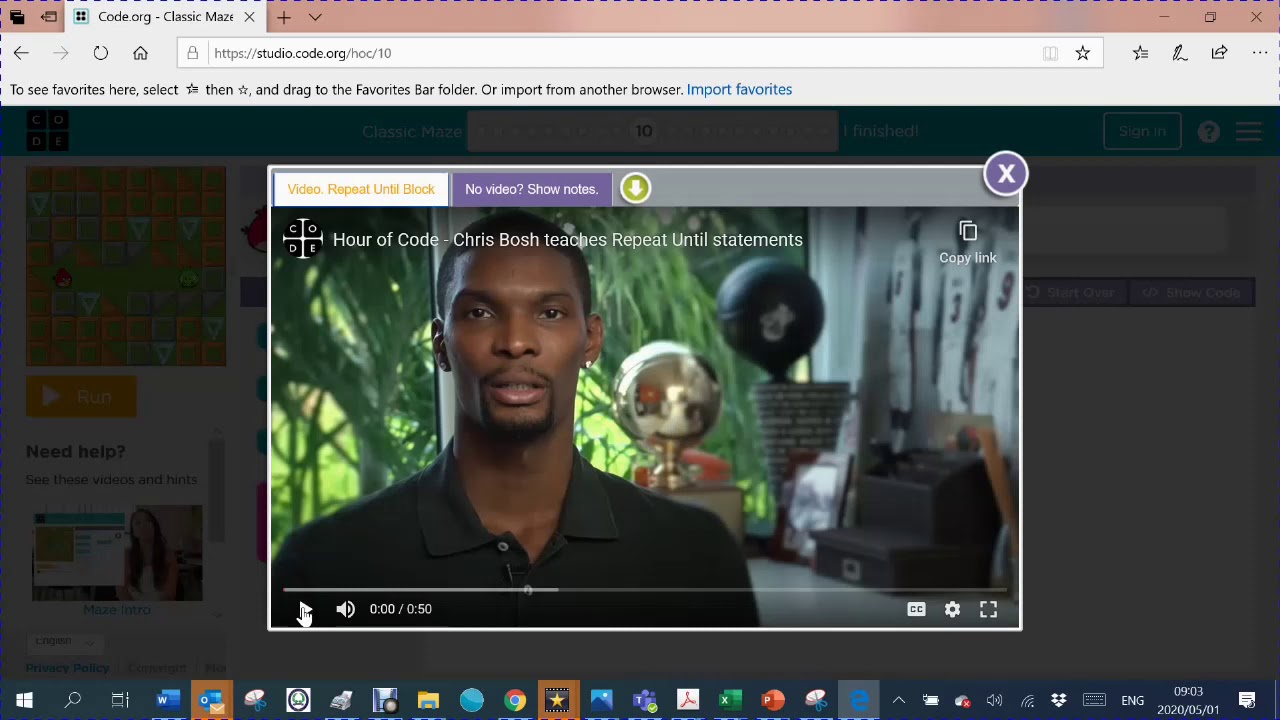Viewport: 1280px width, 720px height.
Task: Open the Windows Start menu
Action: [24, 700]
